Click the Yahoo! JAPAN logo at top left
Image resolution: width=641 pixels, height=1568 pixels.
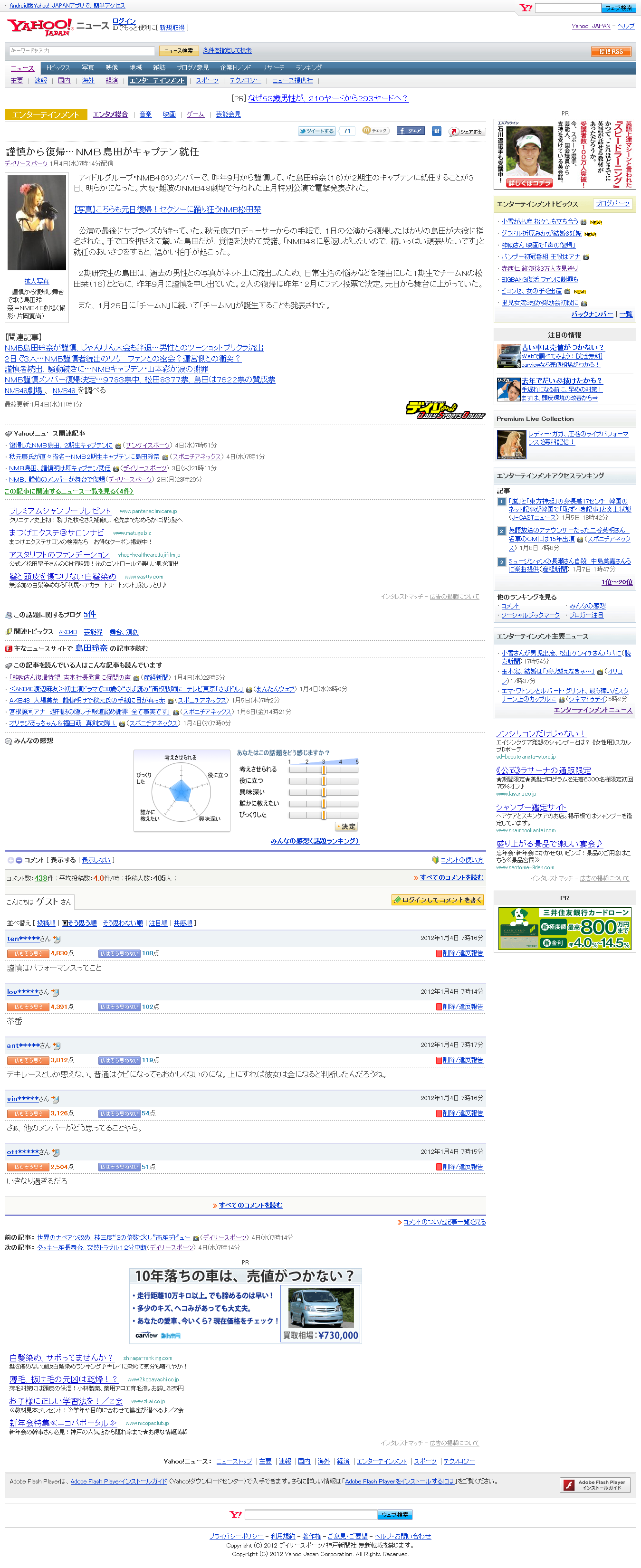[x=39, y=27]
